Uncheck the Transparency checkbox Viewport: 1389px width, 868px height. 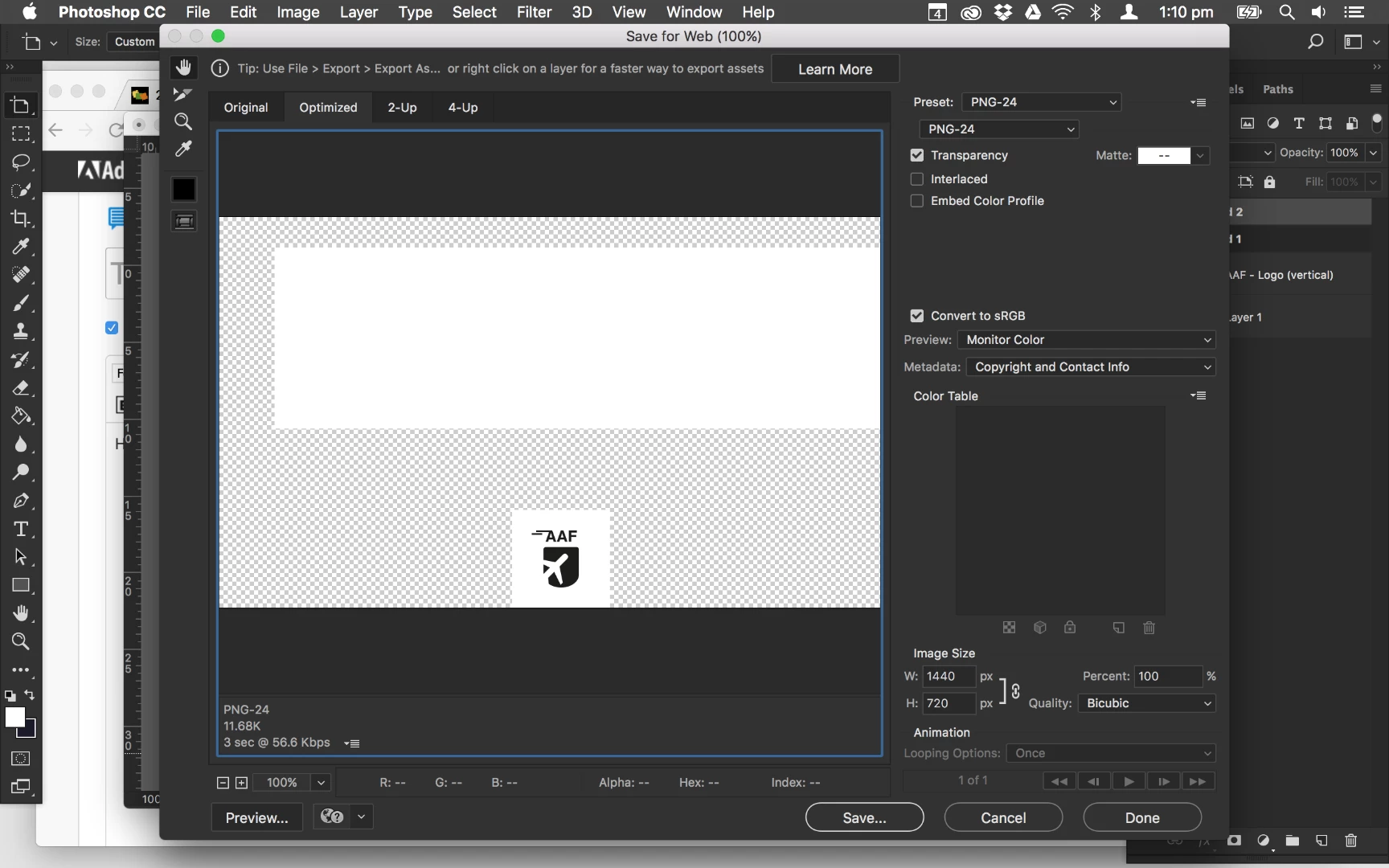[x=916, y=155]
